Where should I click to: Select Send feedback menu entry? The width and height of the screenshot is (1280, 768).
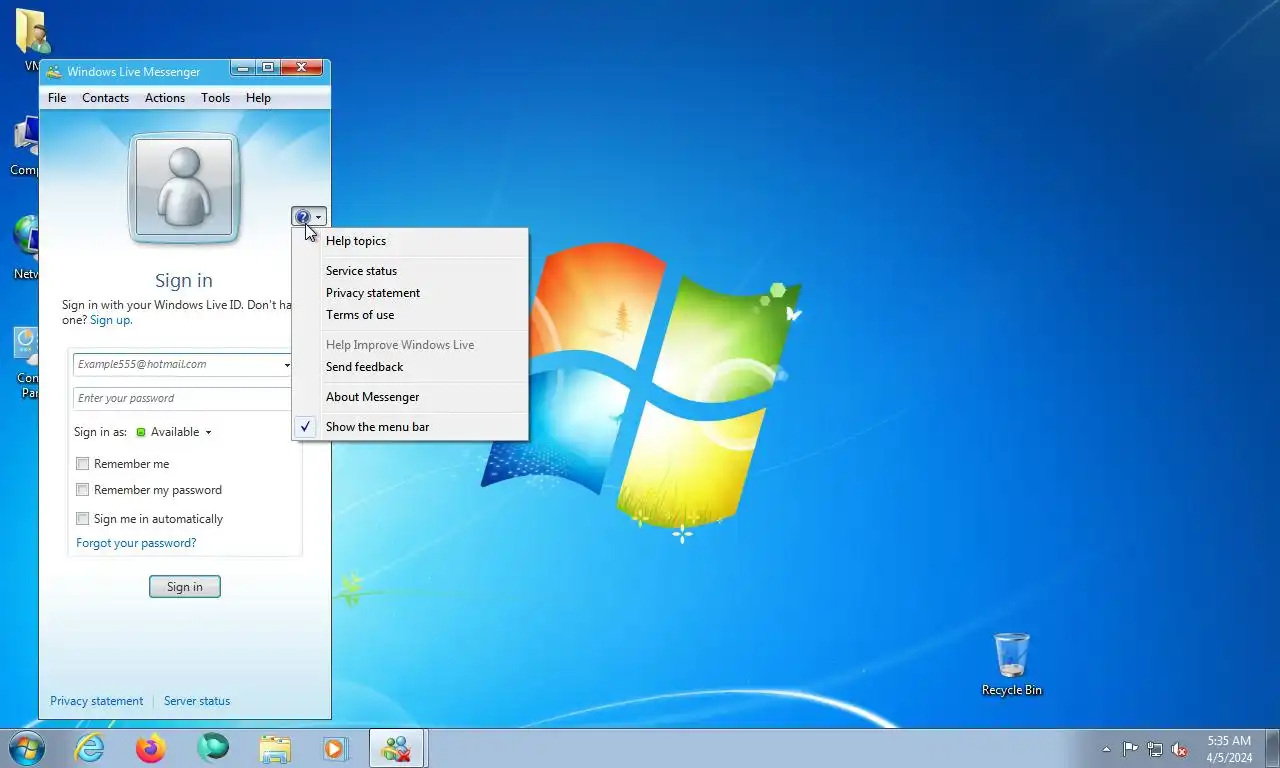pyautogui.click(x=410, y=367)
